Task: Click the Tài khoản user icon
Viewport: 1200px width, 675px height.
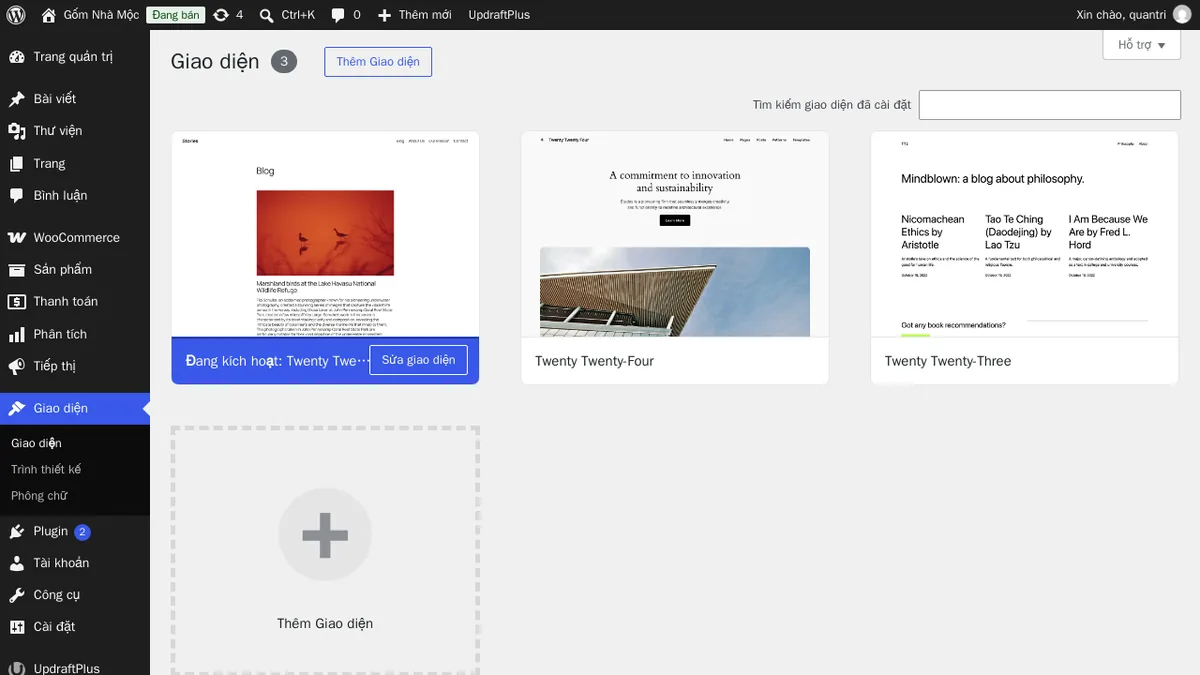Action: click(x=17, y=564)
